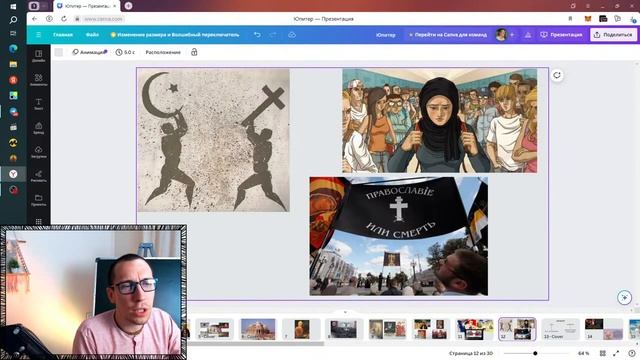640x360 pixels.
Task: Open the Windows Start menu
Action: pos(13,7)
